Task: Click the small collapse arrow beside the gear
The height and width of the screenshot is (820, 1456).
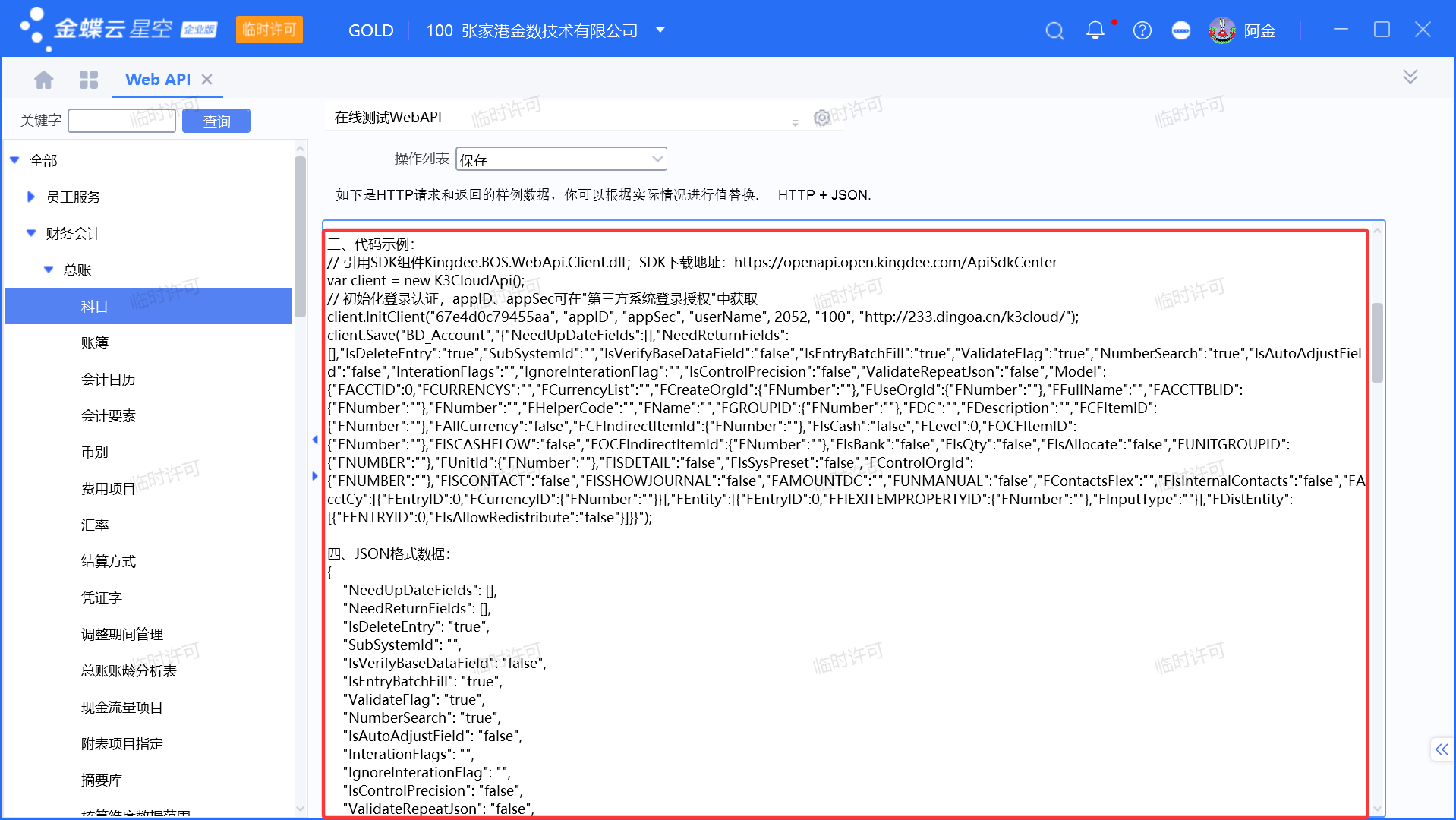Action: [x=795, y=122]
